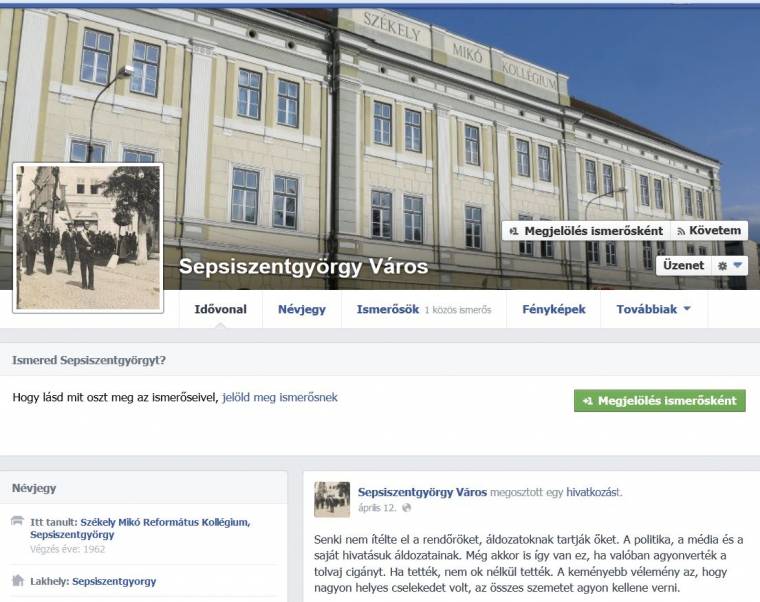Click the 'hivatkozást' link in the post header
This screenshot has width=760, height=602.
pyautogui.click(x=593, y=492)
